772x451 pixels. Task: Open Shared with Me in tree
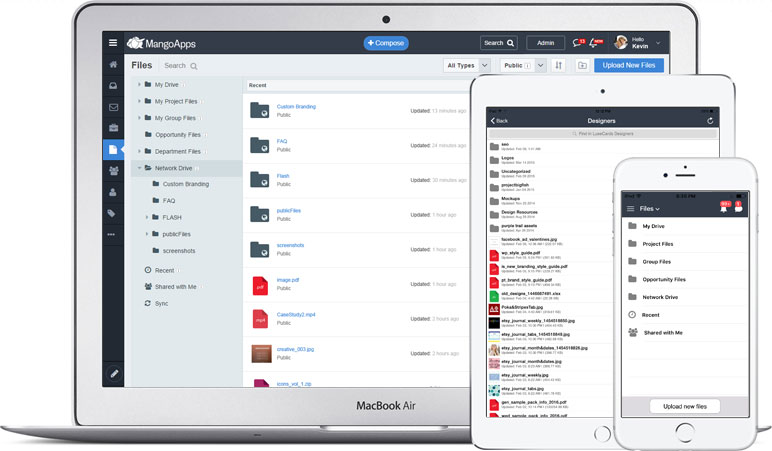175,287
